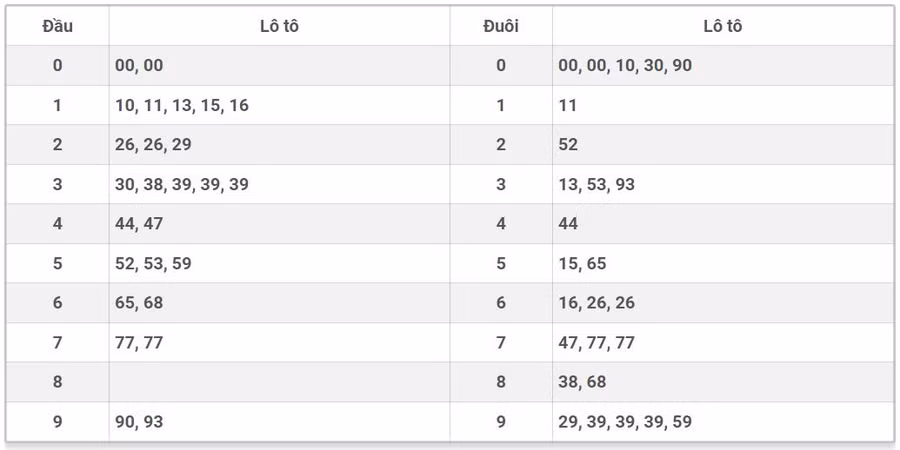Select the '38, 68' cell

point(582,382)
